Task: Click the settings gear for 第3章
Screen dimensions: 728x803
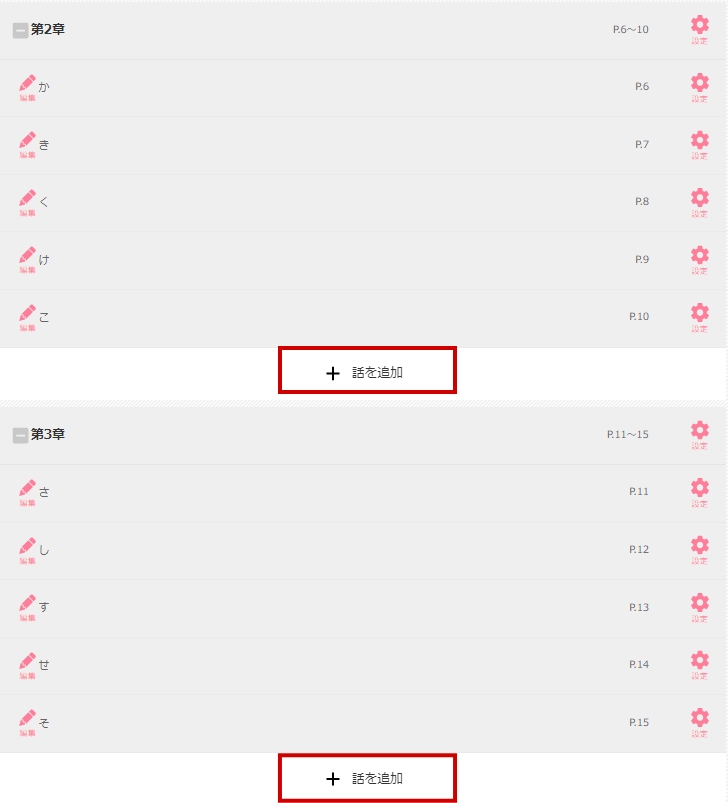Action: tap(700, 435)
